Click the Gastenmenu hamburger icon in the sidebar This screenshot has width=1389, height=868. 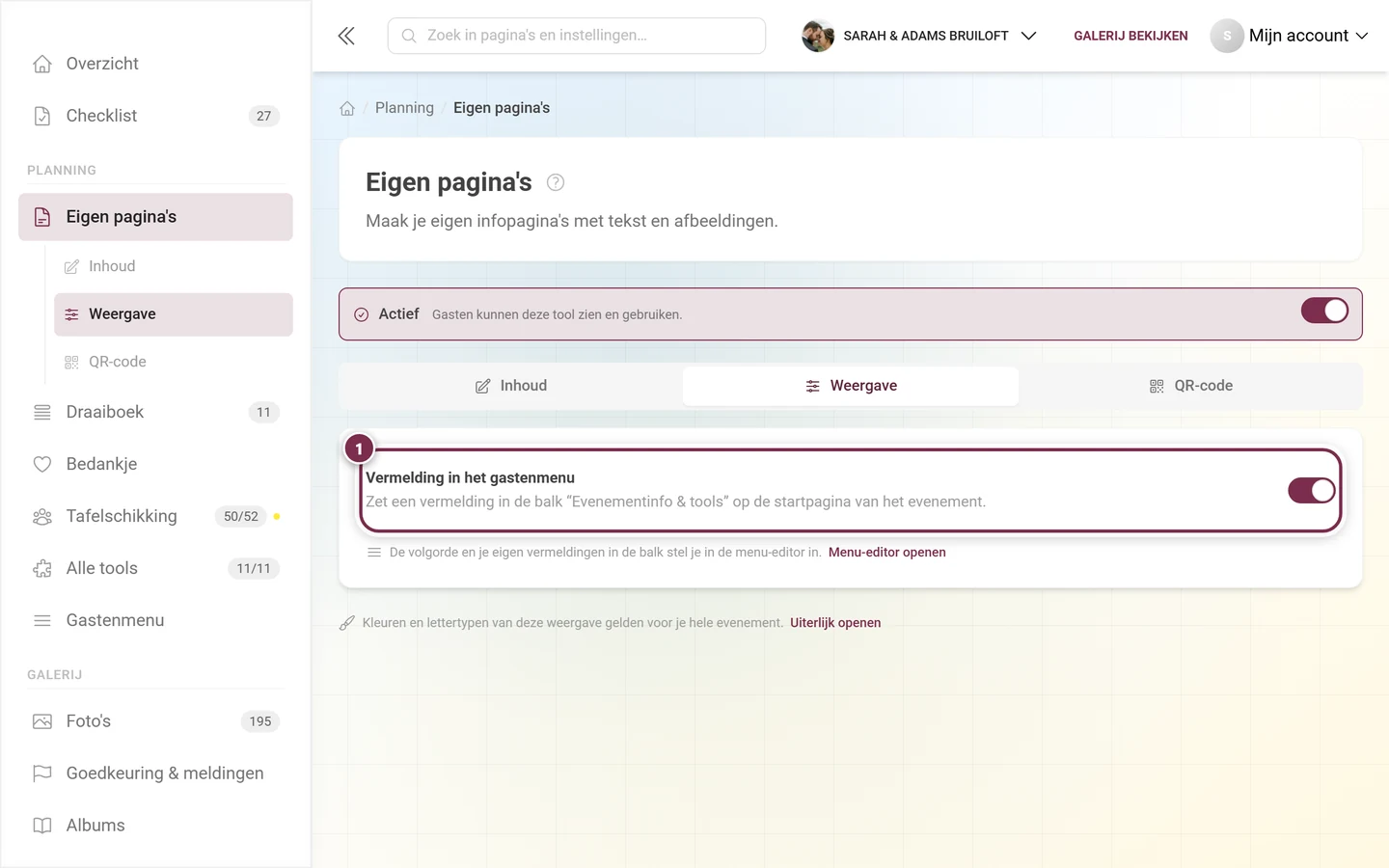coord(42,620)
